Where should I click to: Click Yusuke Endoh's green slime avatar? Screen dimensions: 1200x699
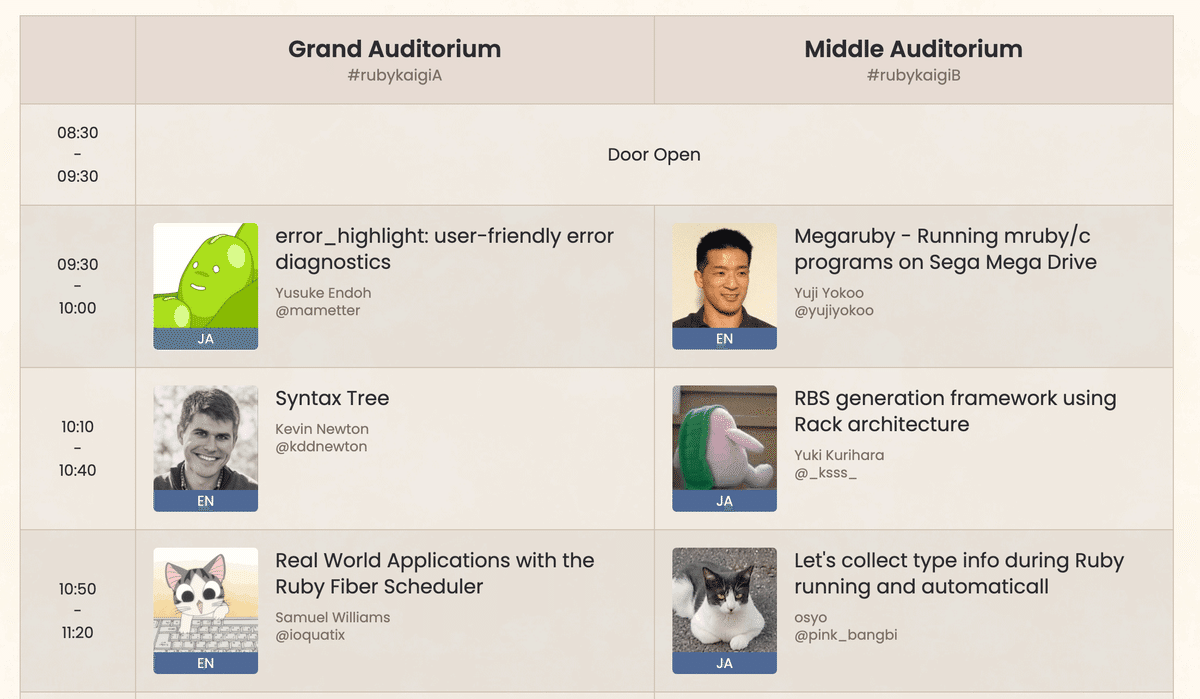(205, 276)
